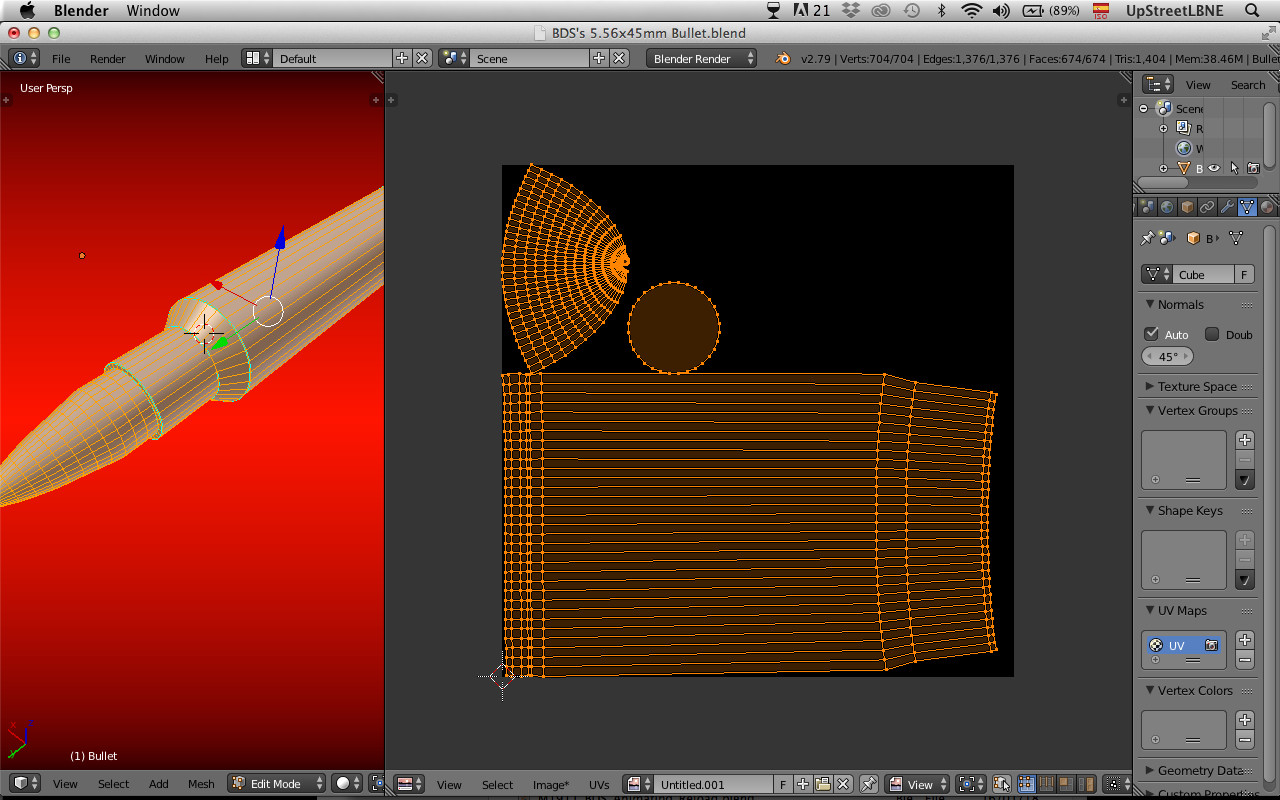This screenshot has width=1280, height=800.
Task: Delete the Default screen layout
Action: [x=422, y=58]
